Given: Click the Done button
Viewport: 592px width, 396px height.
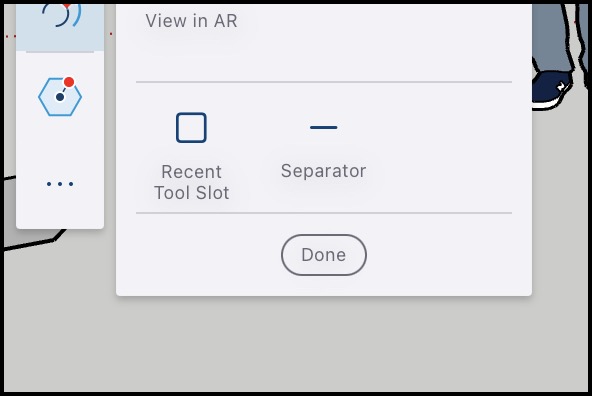Looking at the screenshot, I should 324,255.
